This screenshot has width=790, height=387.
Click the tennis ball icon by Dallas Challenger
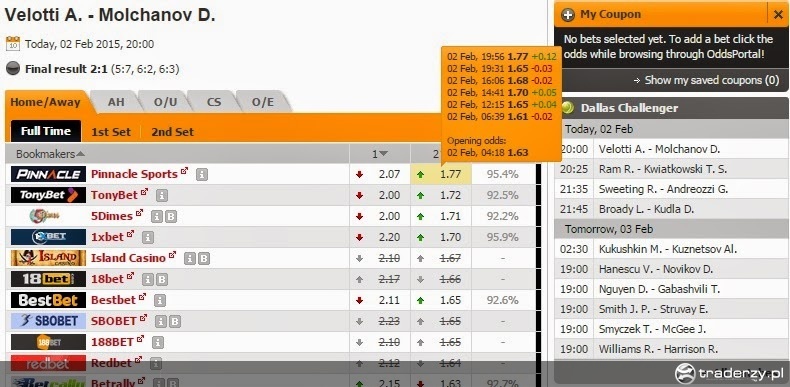tap(568, 107)
